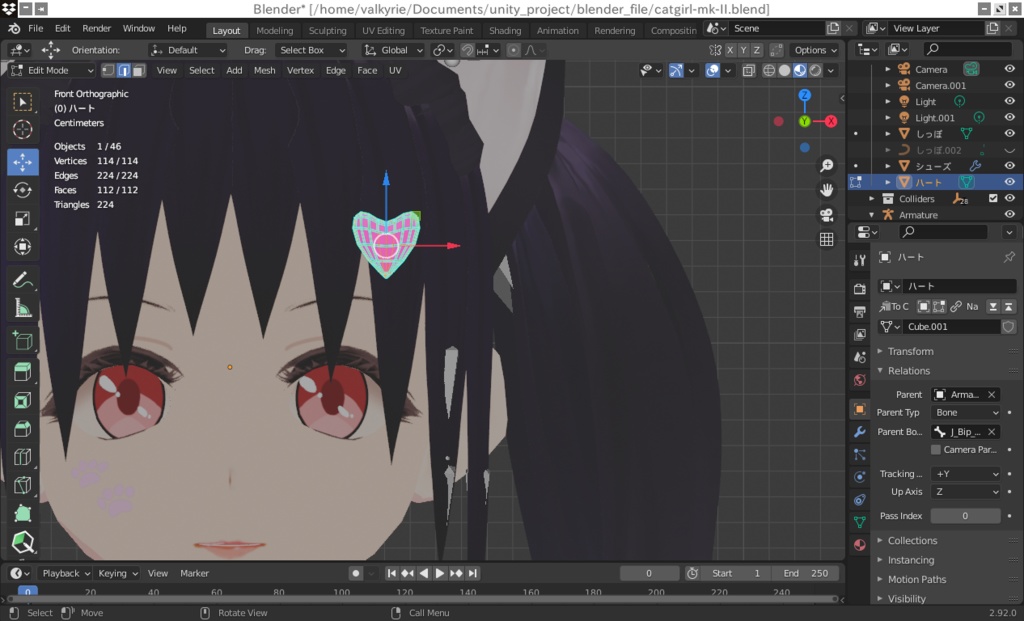Activate the Rotate tool
This screenshot has width=1024, height=621.
pyautogui.click(x=22, y=189)
